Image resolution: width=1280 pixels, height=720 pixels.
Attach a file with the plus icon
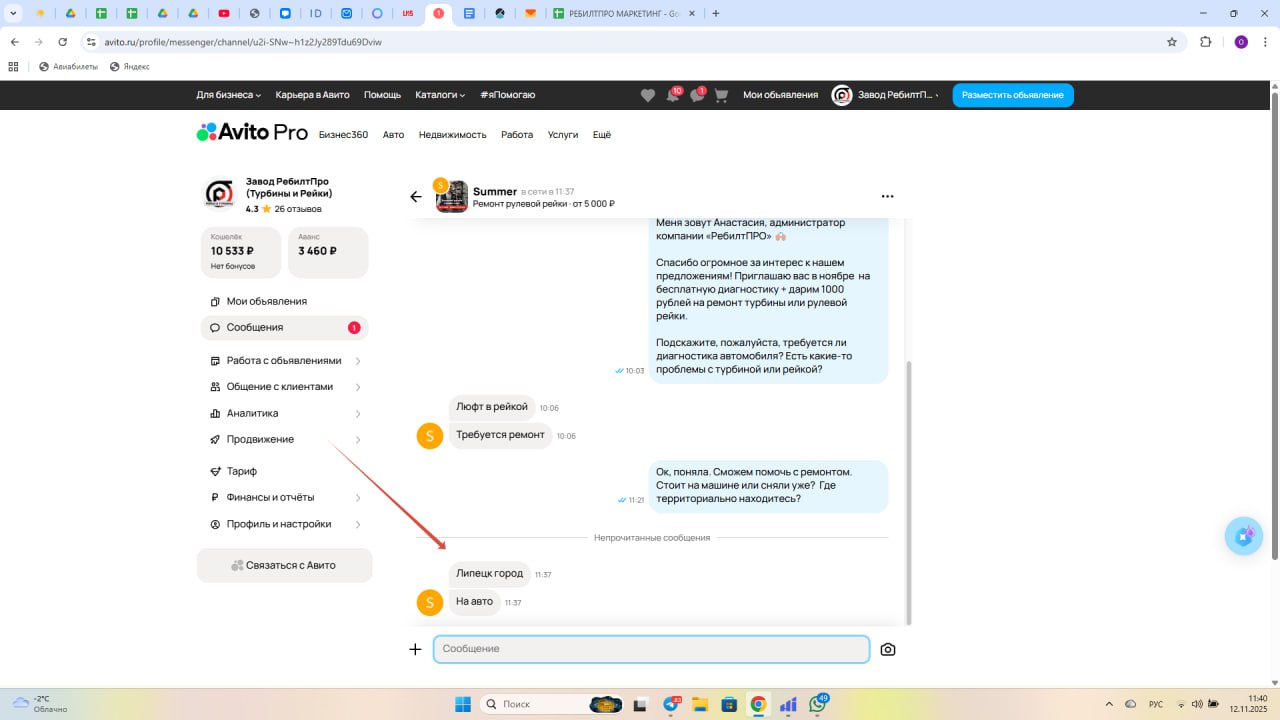click(415, 649)
